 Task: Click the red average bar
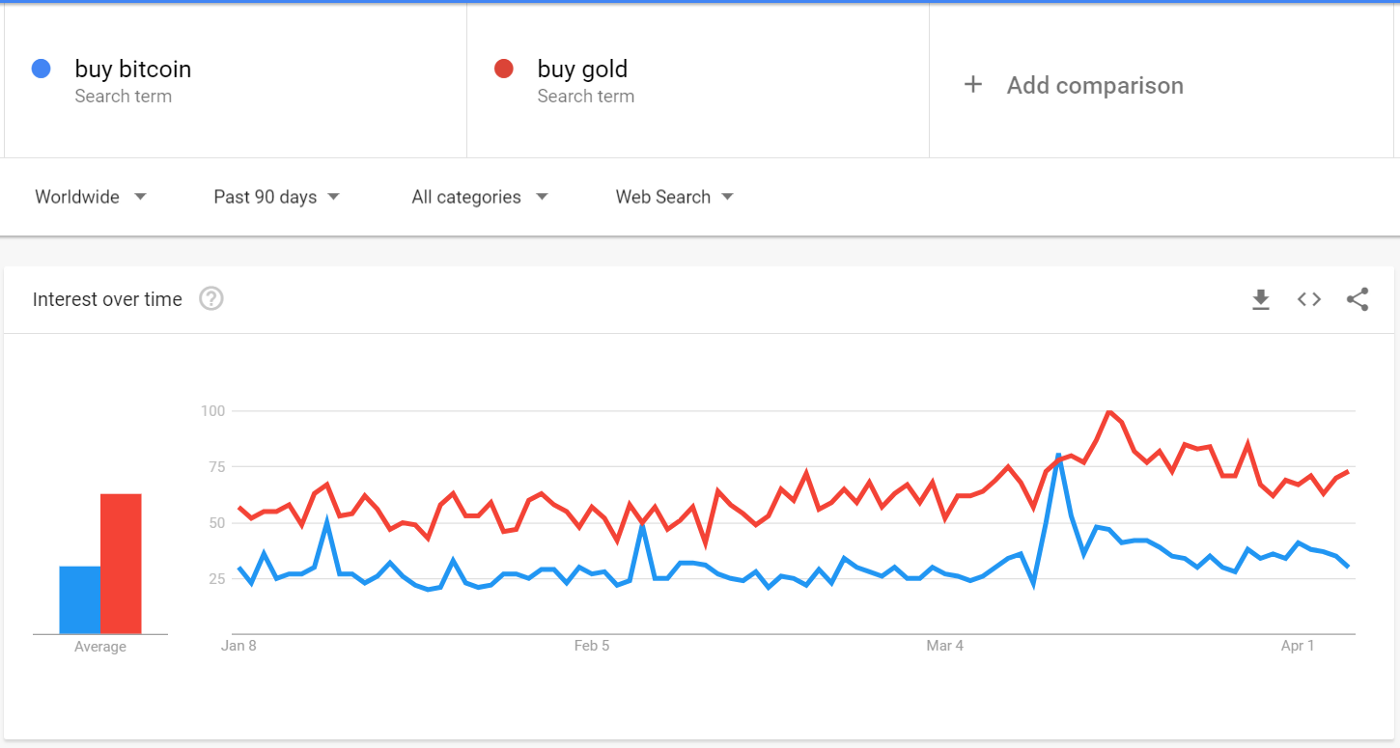click(x=121, y=564)
